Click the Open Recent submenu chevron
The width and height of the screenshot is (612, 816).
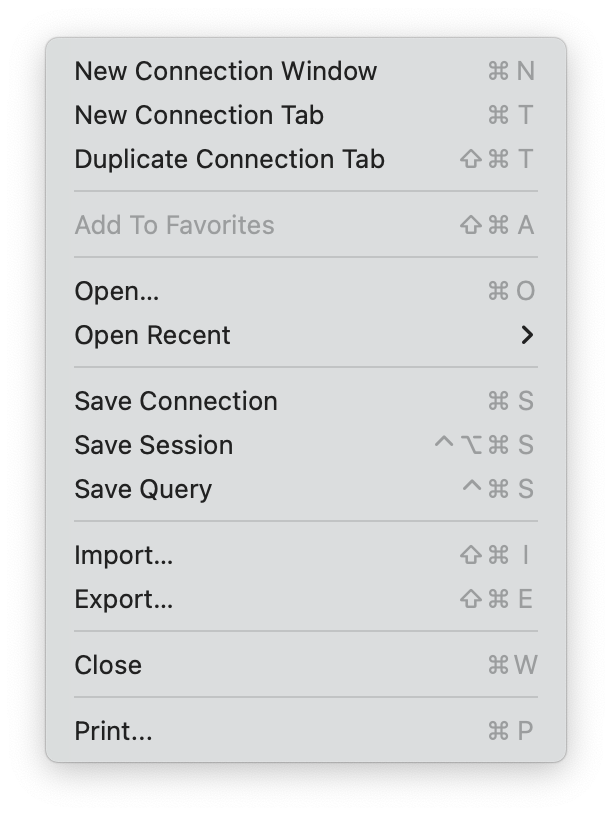pyautogui.click(x=529, y=335)
